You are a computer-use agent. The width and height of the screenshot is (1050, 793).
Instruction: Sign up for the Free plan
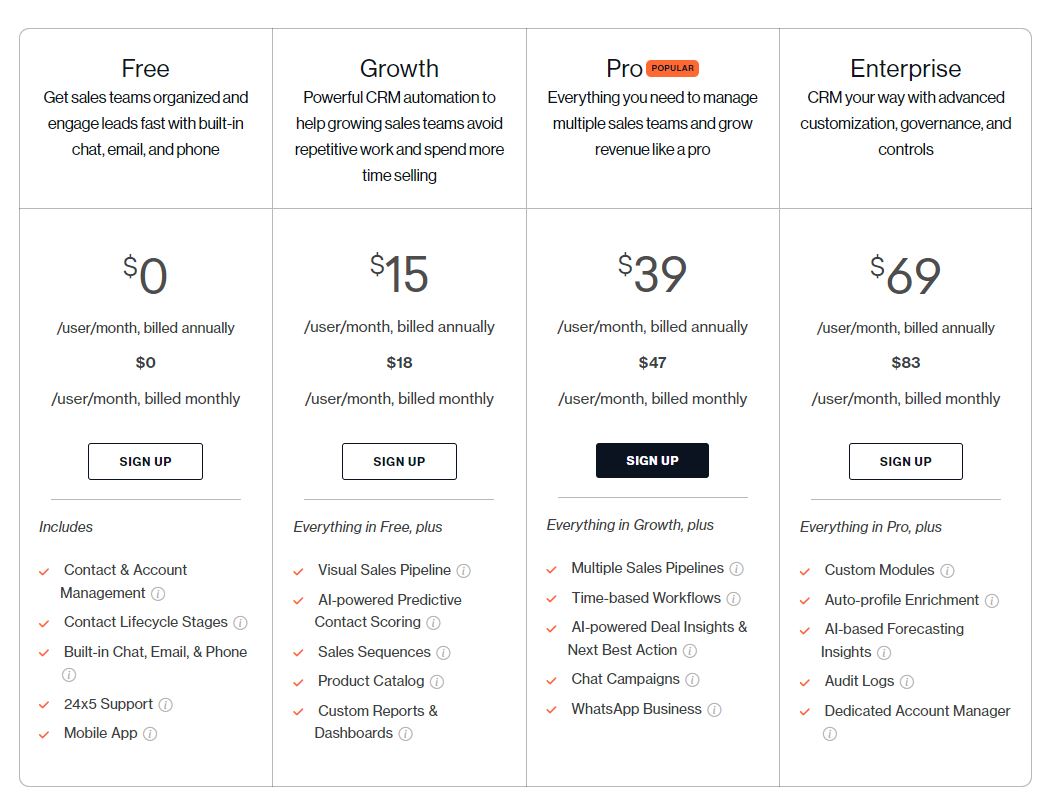coord(145,461)
